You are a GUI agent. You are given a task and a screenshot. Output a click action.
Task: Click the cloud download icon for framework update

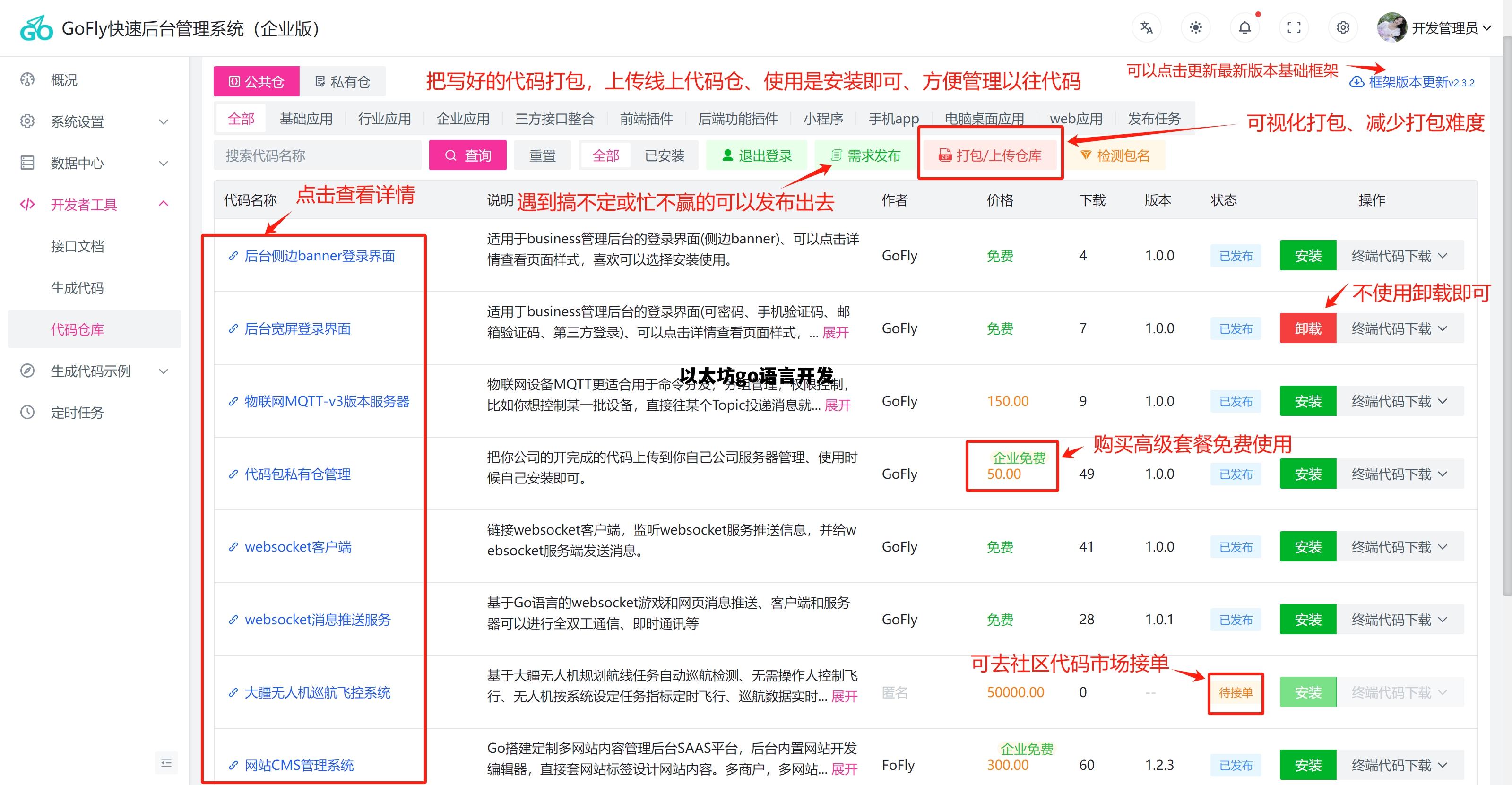coord(1356,82)
